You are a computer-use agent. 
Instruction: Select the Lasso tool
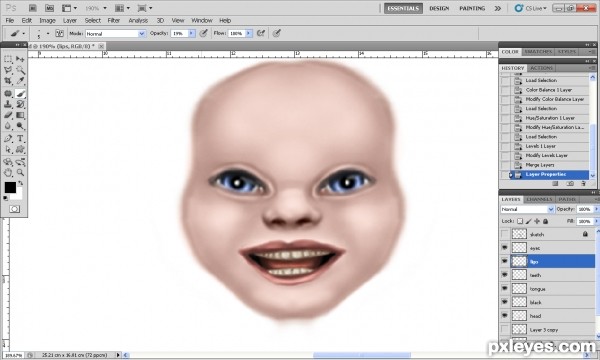coord(8,70)
